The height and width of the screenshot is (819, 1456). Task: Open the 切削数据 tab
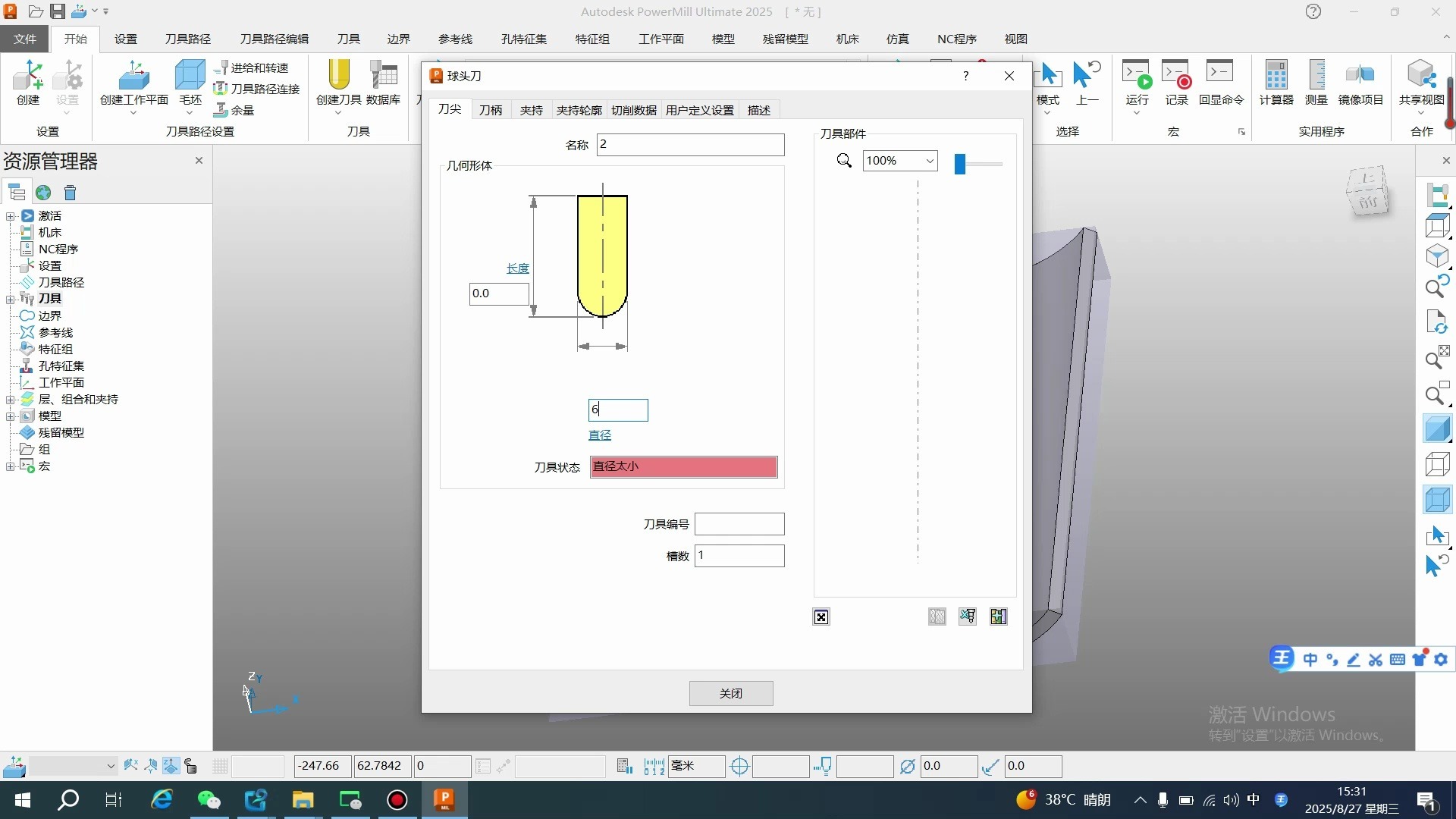tap(634, 110)
